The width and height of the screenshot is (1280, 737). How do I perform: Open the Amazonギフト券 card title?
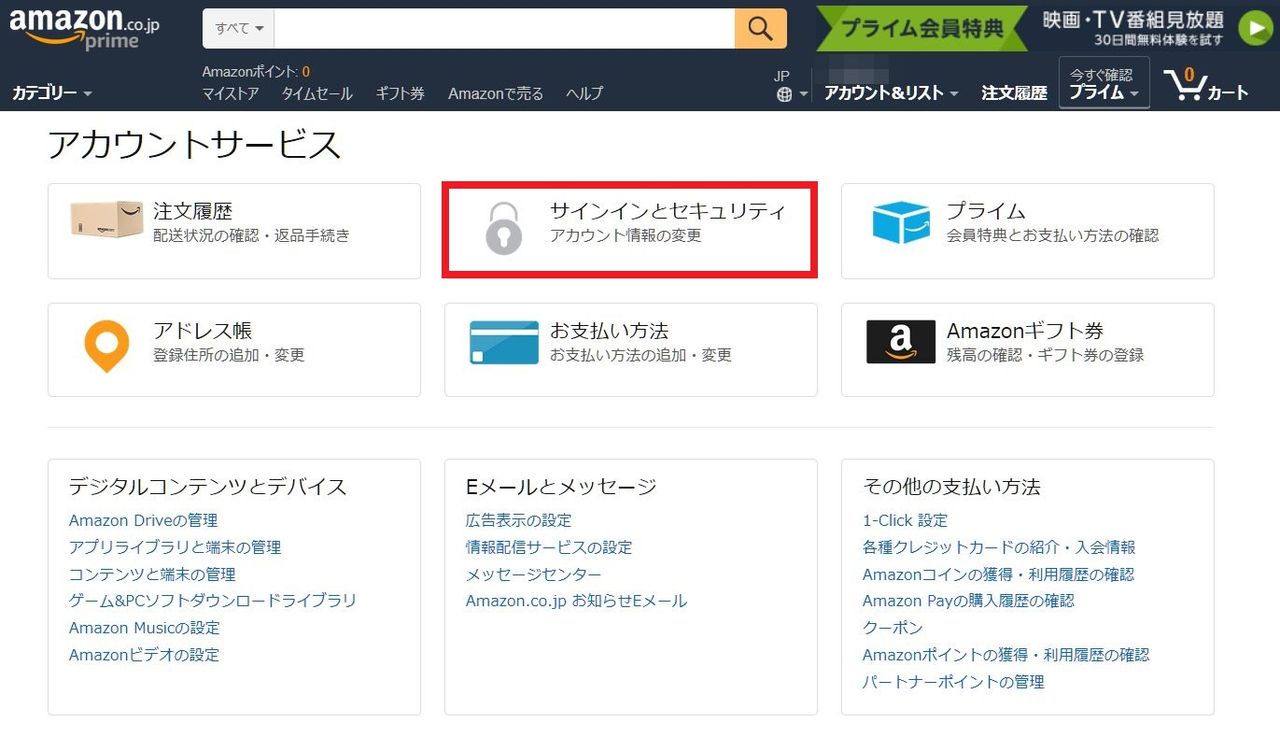click(1025, 331)
